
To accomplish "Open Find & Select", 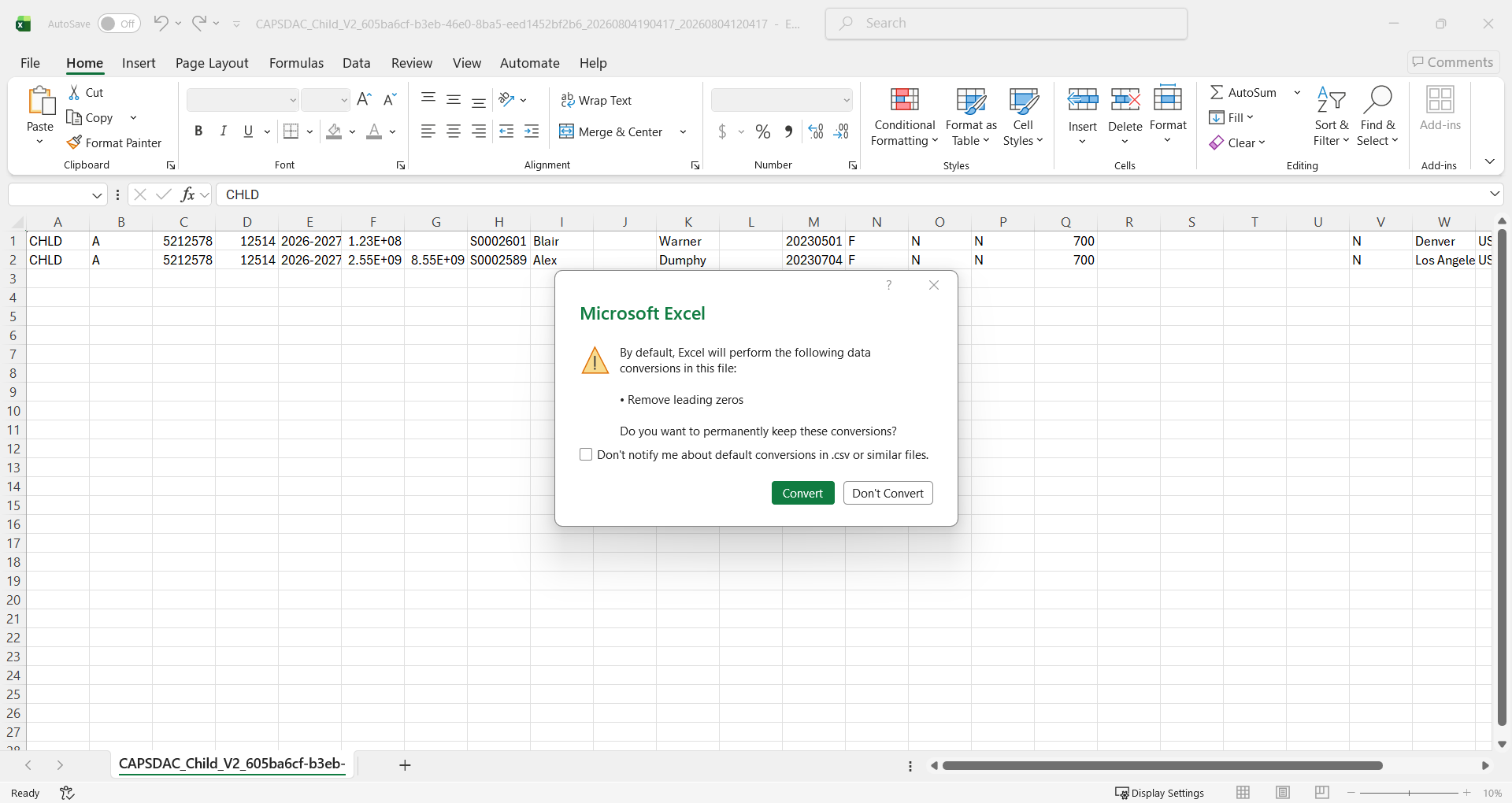I will (1377, 117).
